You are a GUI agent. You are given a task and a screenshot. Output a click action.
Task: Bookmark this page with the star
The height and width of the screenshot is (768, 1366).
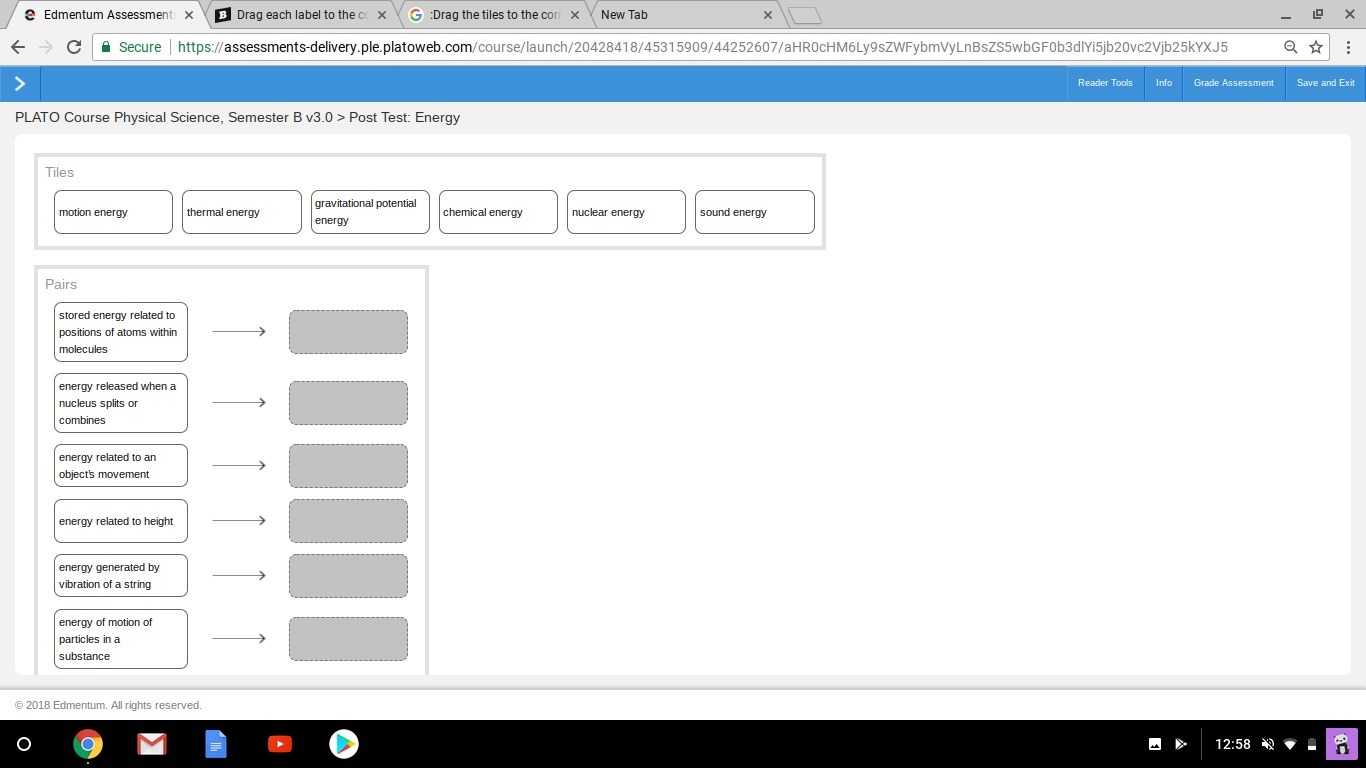coord(1316,47)
